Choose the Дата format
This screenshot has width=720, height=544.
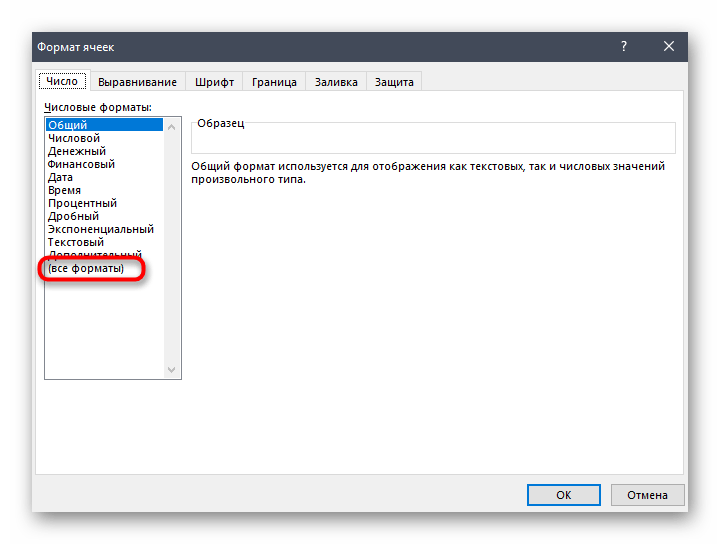pyautogui.click(x=104, y=177)
